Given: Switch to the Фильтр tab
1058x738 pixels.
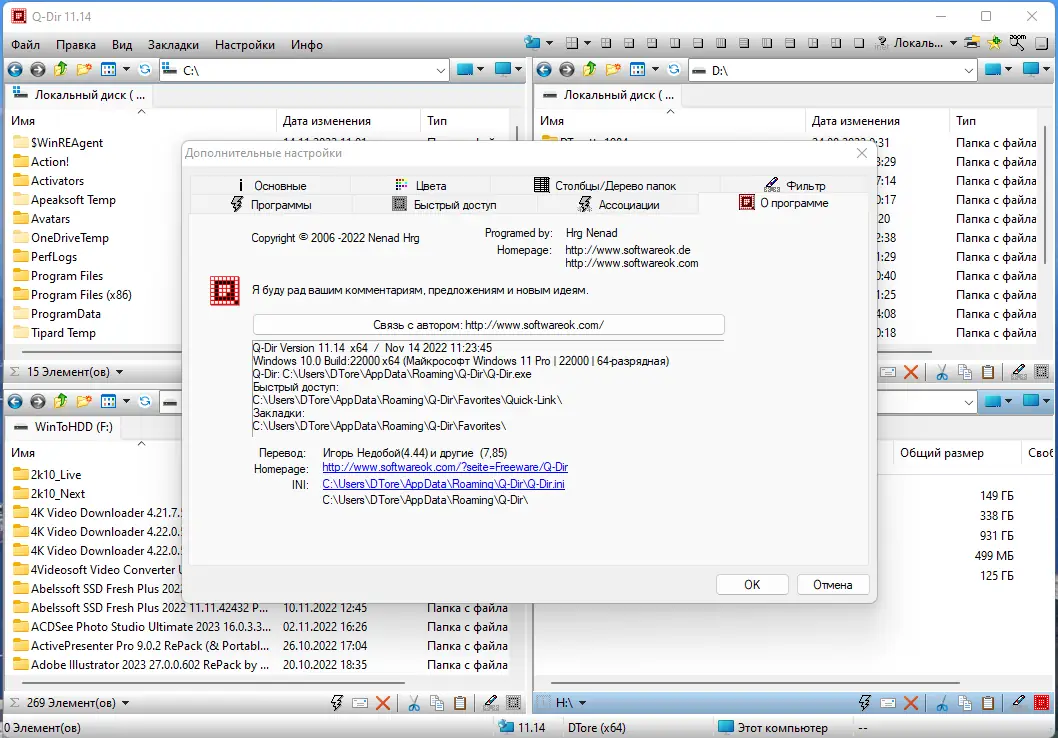Looking at the screenshot, I should point(795,186).
